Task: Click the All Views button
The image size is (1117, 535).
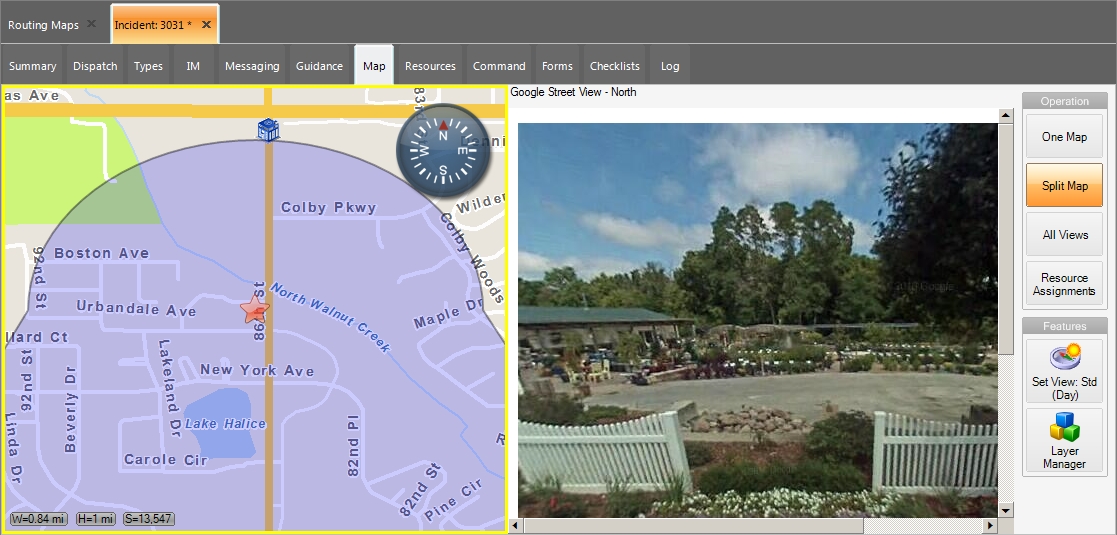Action: pyautogui.click(x=1064, y=234)
